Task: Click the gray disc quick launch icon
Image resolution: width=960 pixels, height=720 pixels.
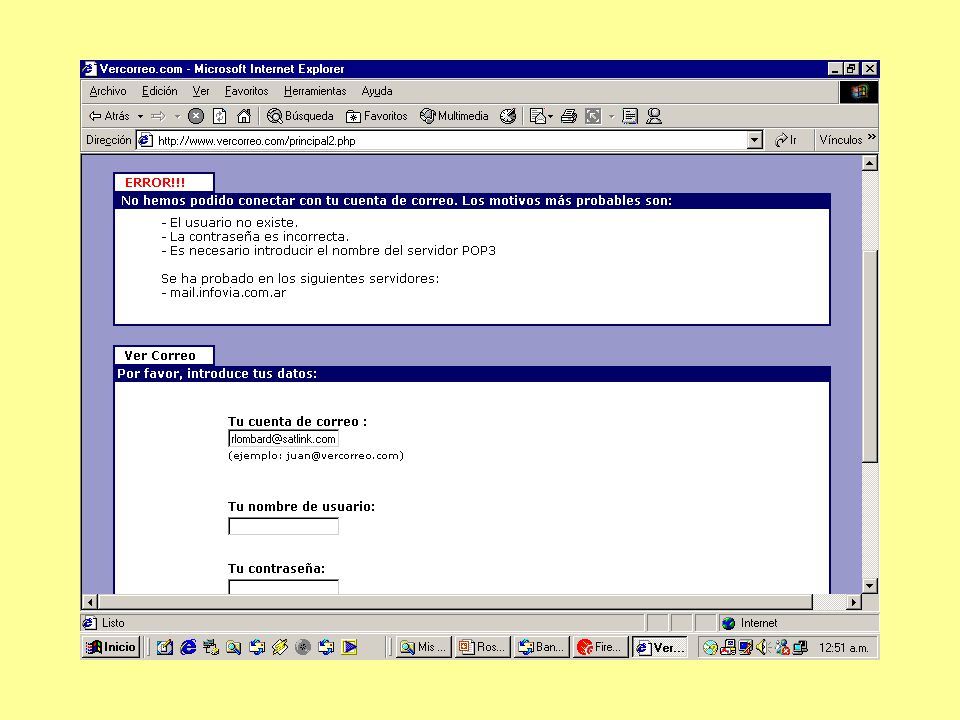Action: [302, 647]
